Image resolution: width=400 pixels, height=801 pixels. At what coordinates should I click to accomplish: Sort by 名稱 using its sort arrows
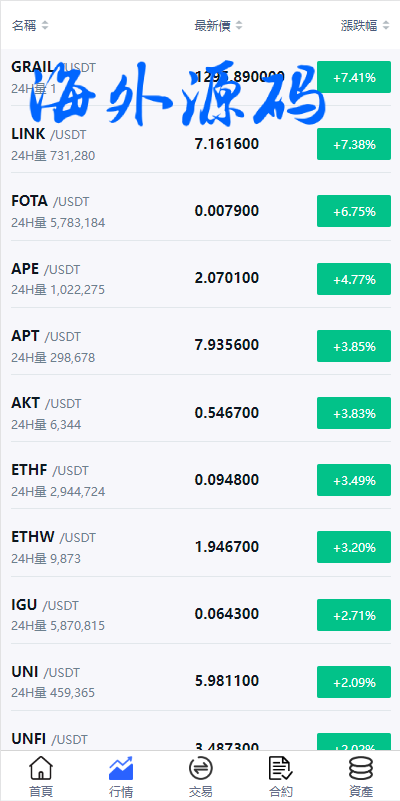point(45,26)
